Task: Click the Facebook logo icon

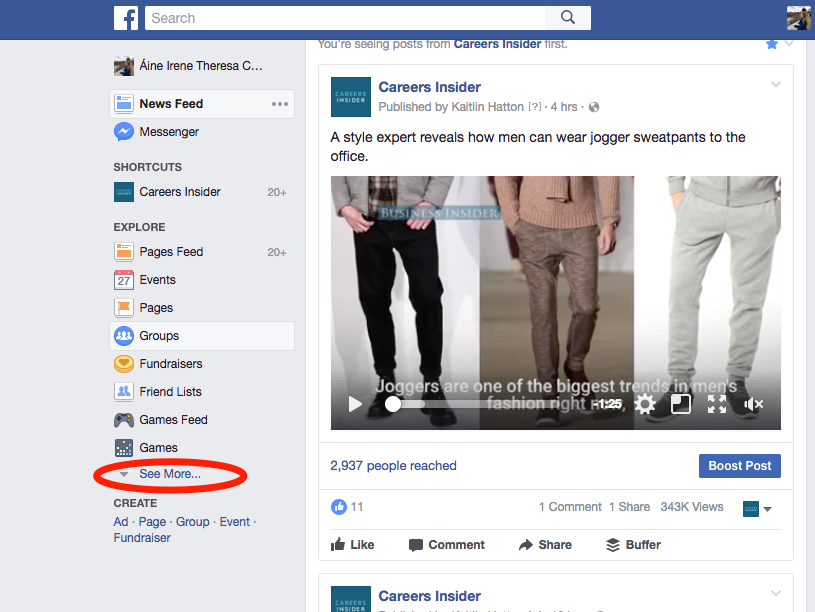Action: click(x=126, y=18)
